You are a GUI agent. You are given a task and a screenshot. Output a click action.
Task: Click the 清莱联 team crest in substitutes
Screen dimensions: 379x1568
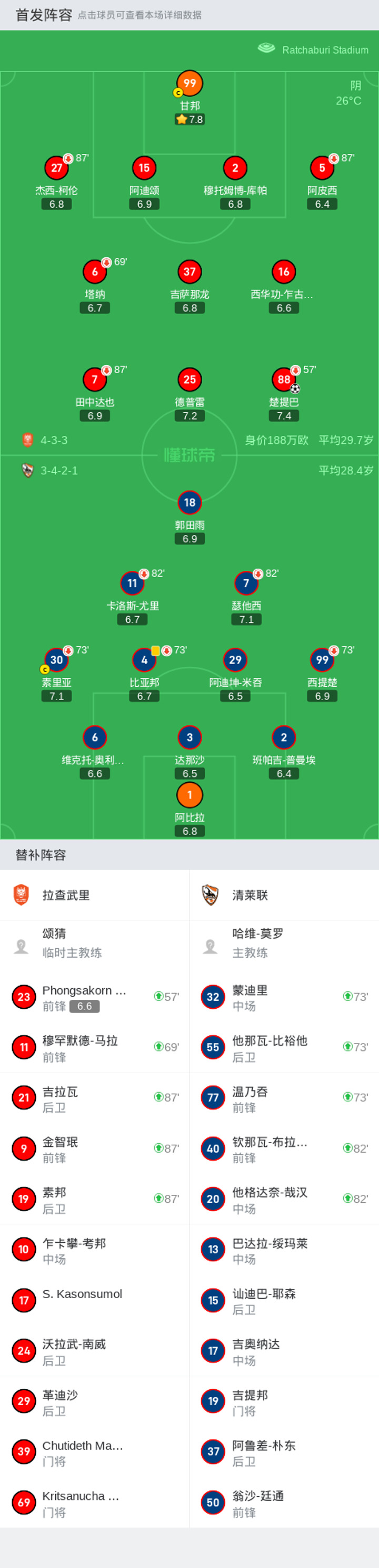(x=211, y=895)
